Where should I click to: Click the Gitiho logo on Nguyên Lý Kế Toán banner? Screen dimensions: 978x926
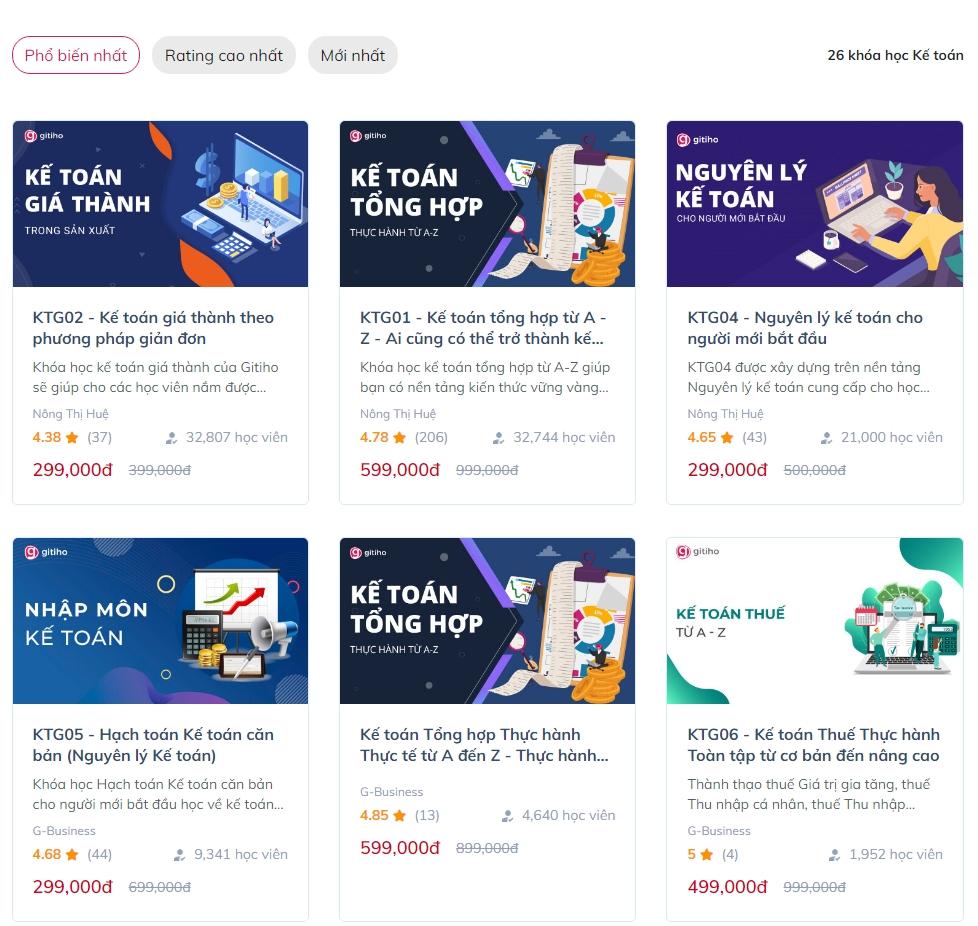click(698, 139)
